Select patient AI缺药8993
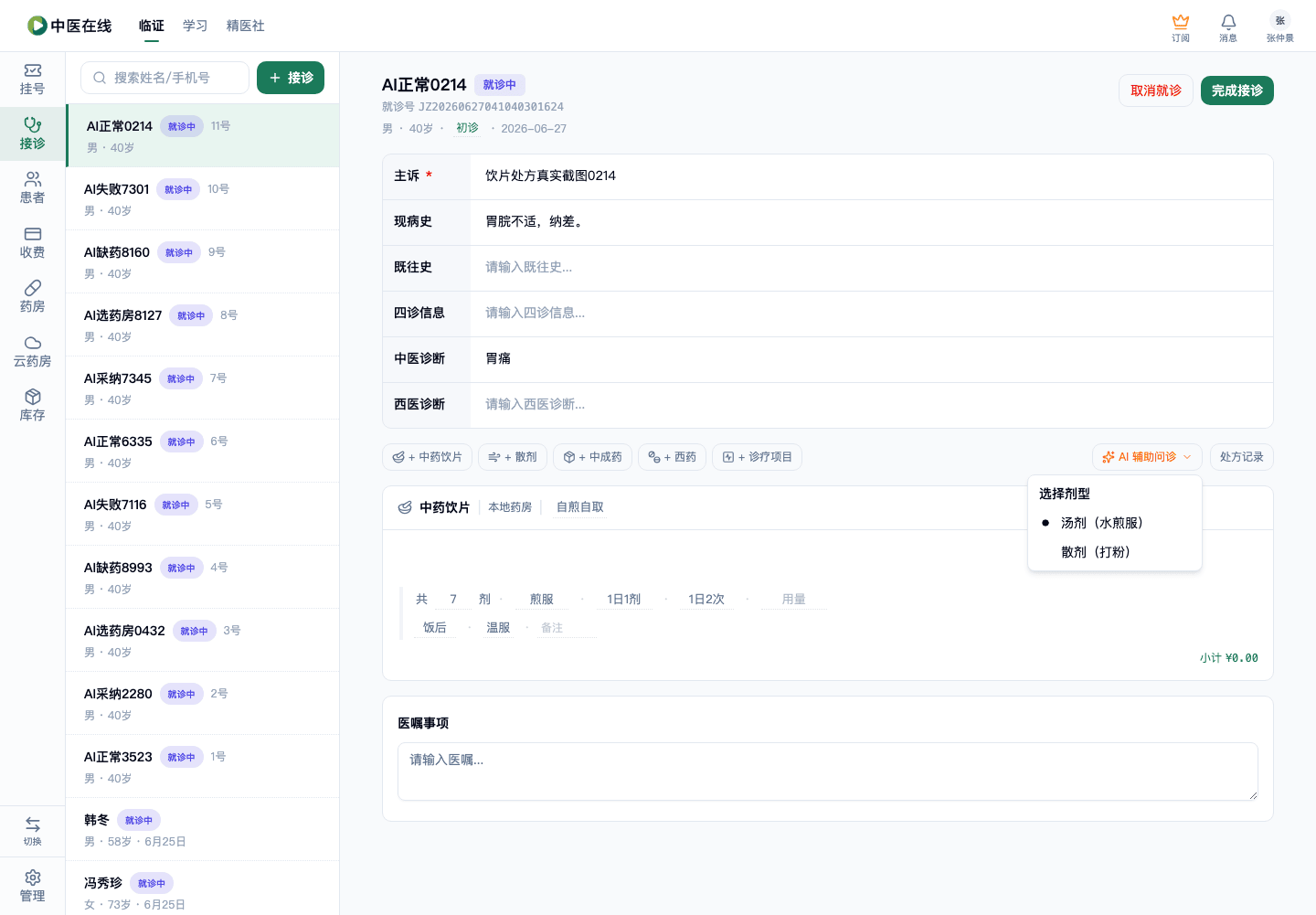Screen dimensions: 1316x915 pyautogui.click(x=203, y=577)
